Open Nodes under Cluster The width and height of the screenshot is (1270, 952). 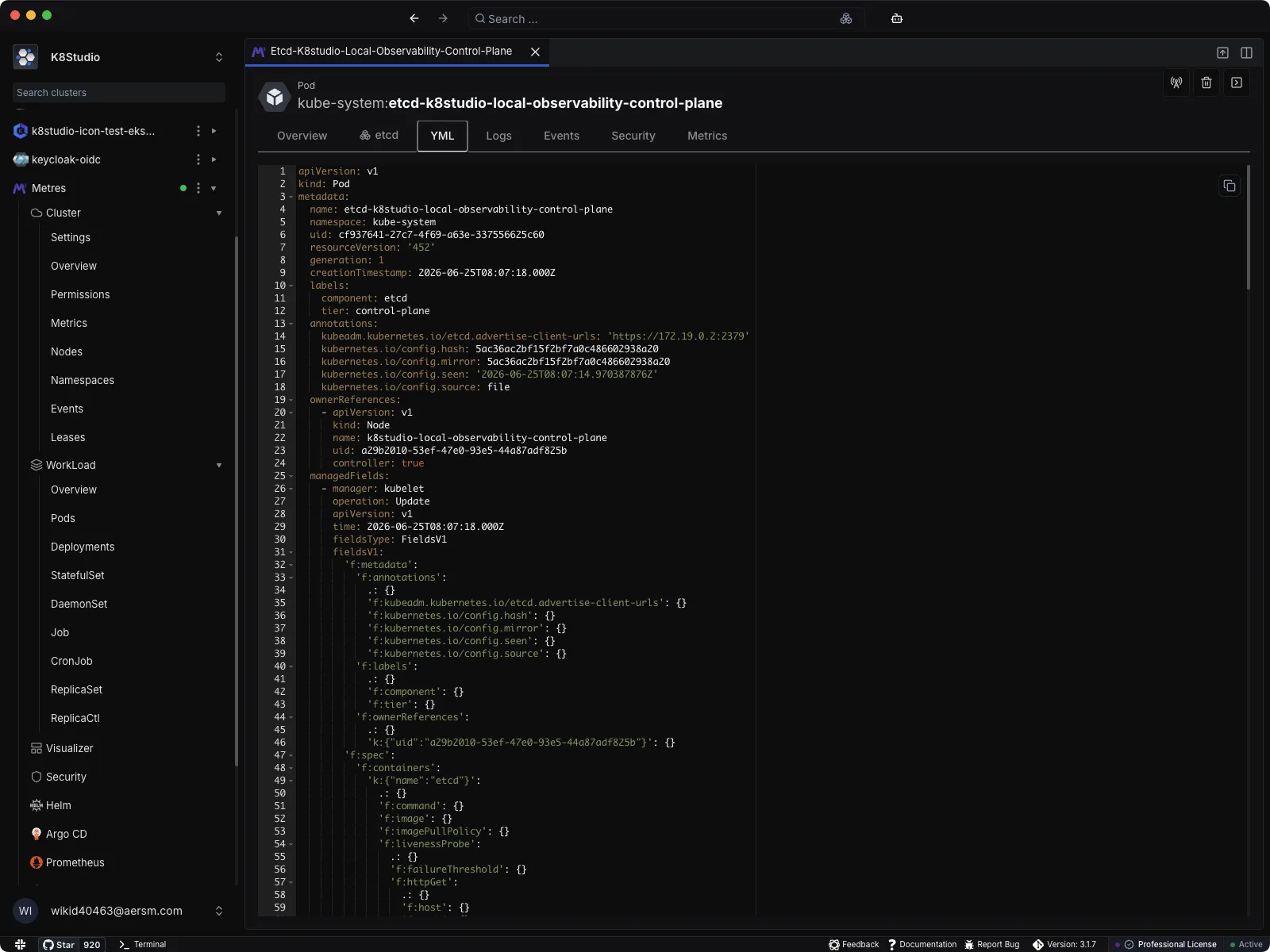[x=67, y=351]
